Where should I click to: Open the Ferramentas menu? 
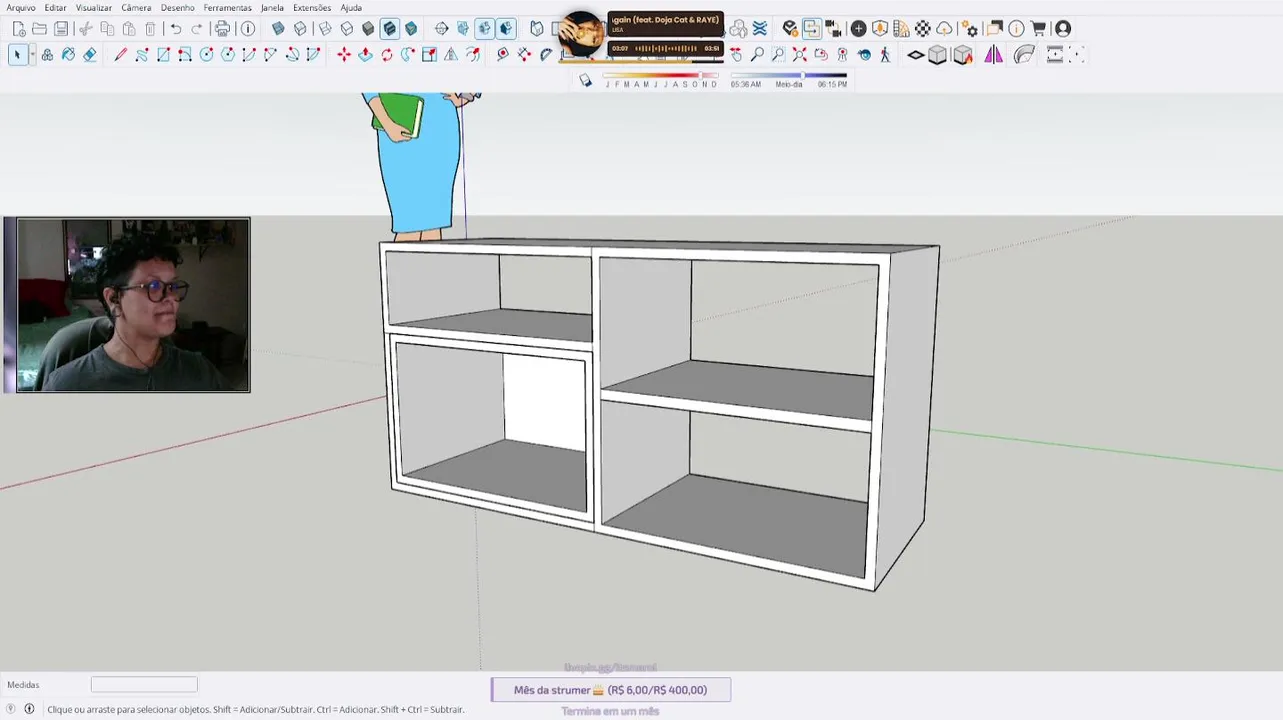coord(228,8)
